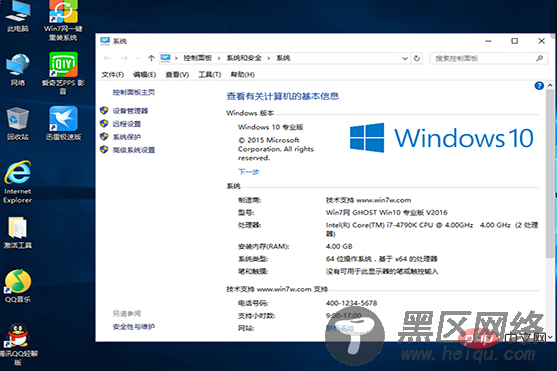Open 高级系统设置 link
The width and height of the screenshot is (557, 371).
(134, 150)
